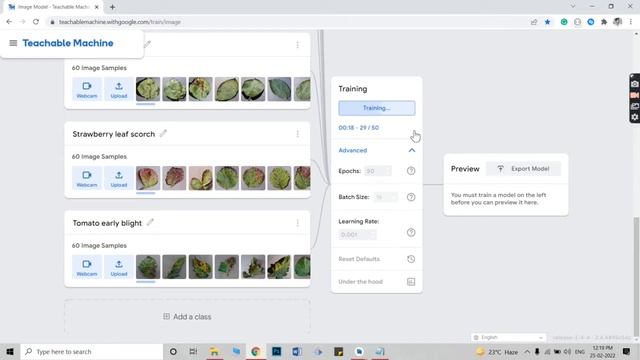Open Chrome extensions puzzle icon
Screen dimensions: 640x360
604,22
